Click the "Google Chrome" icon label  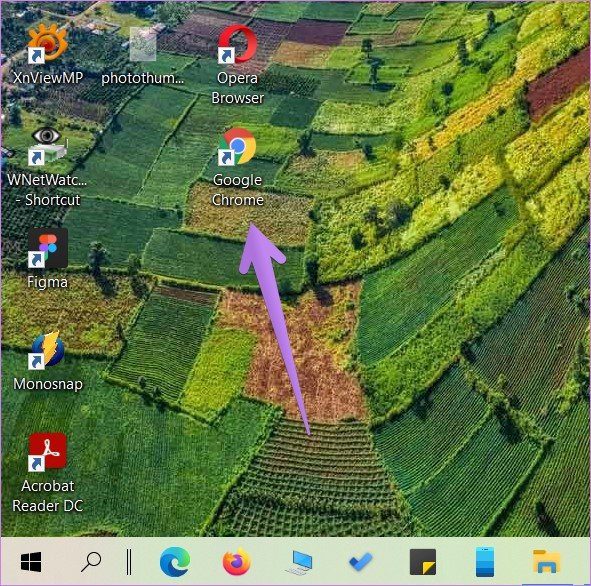(x=237, y=190)
